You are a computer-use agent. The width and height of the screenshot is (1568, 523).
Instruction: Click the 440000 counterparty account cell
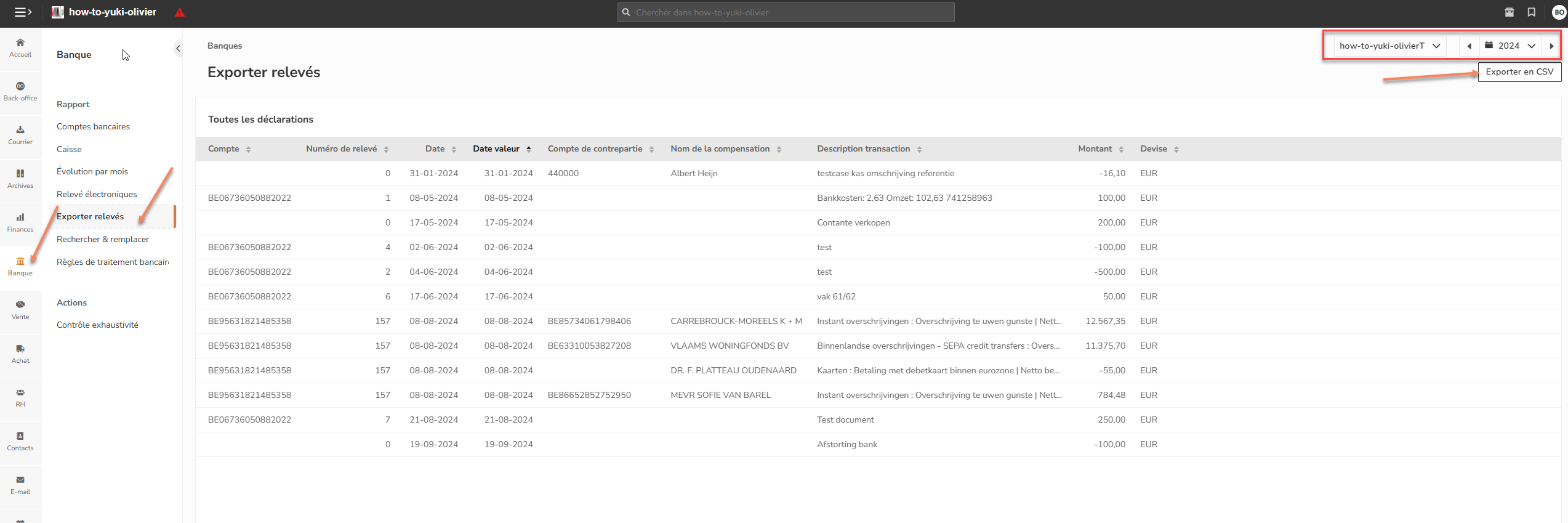click(x=563, y=173)
